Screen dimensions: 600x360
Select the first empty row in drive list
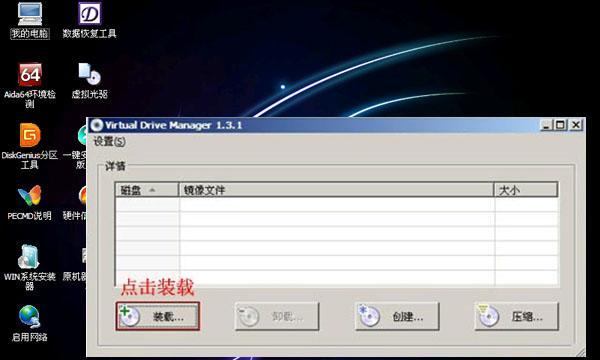click(336, 205)
